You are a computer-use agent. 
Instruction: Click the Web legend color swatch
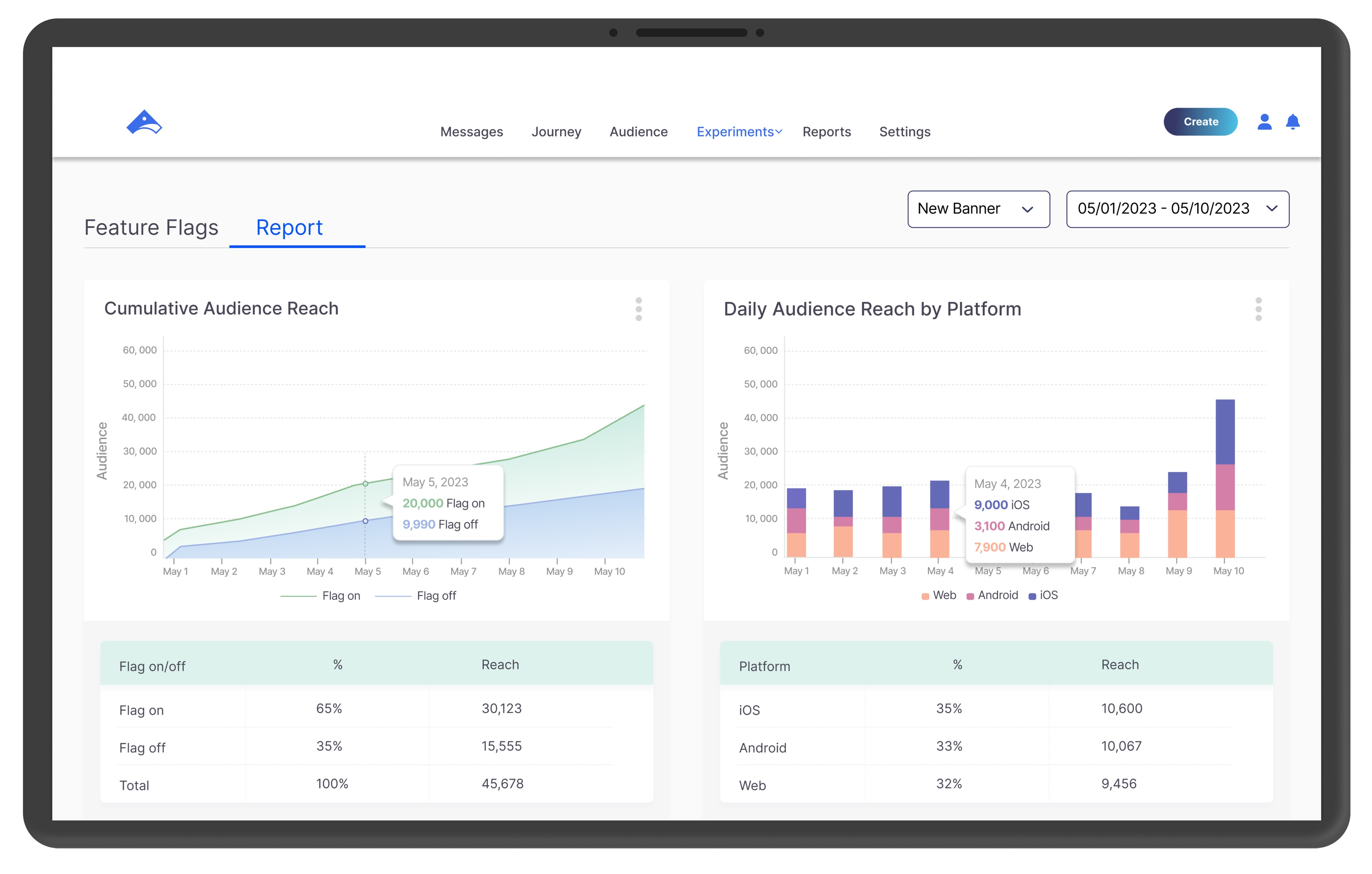[x=925, y=596]
